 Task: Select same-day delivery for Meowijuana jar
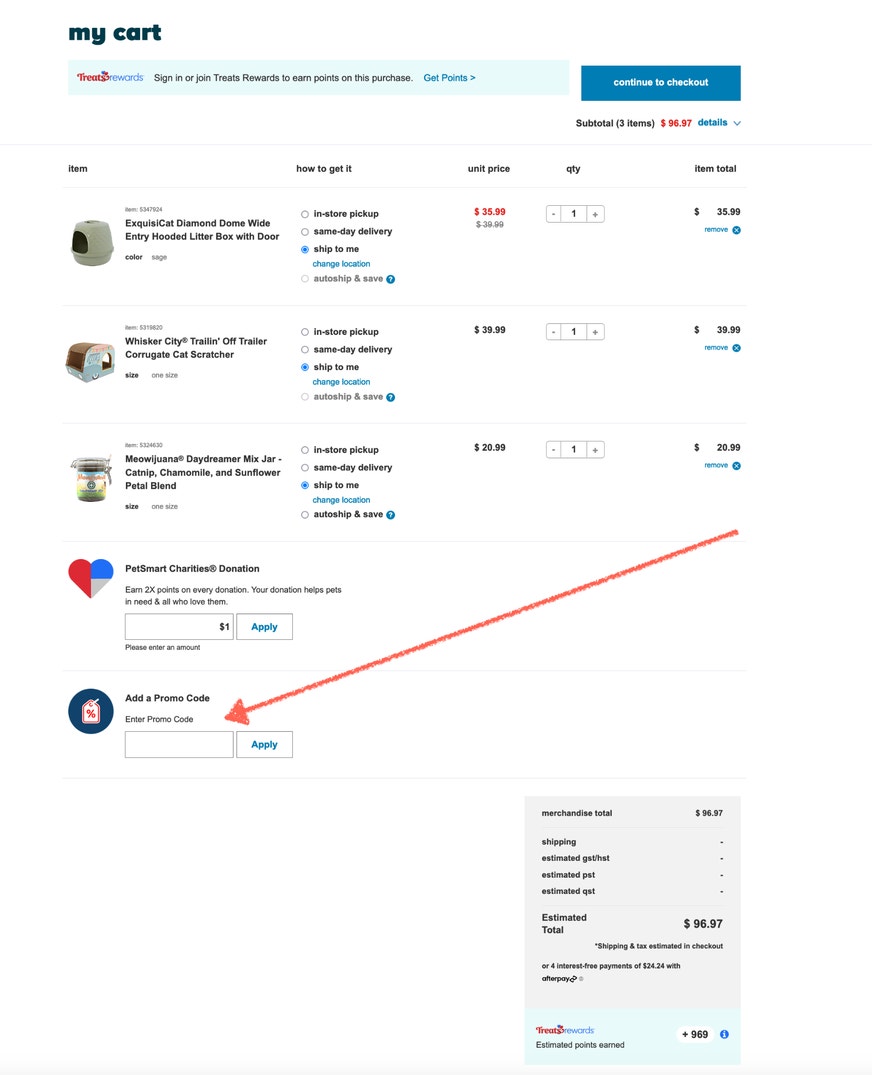tap(304, 468)
